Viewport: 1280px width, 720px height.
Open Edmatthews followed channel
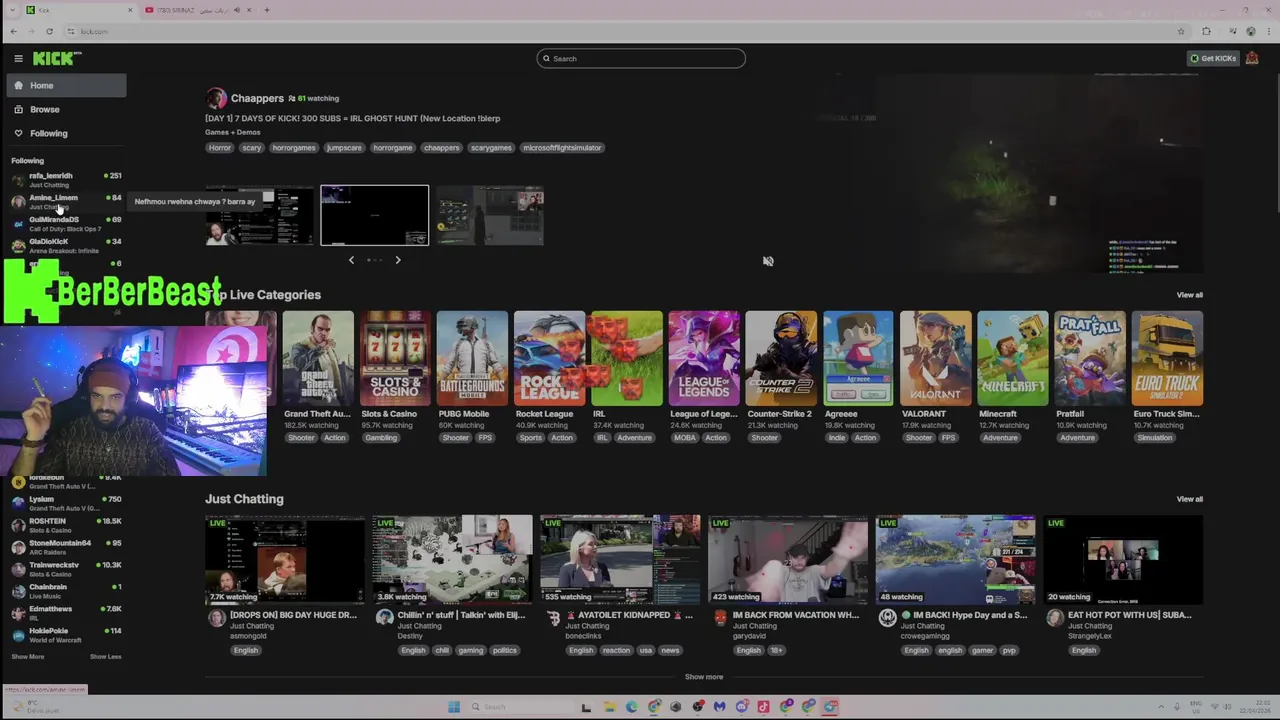66,613
